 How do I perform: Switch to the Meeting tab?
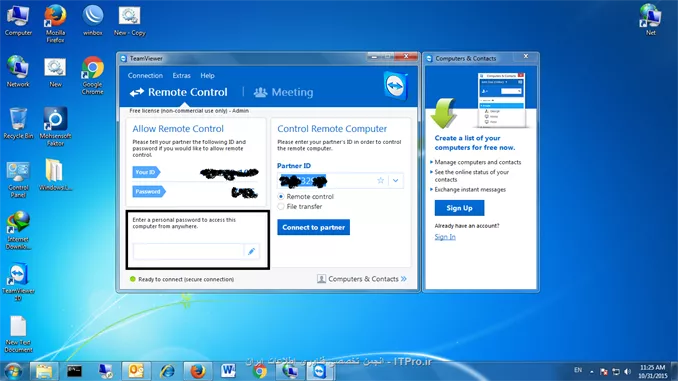283,92
